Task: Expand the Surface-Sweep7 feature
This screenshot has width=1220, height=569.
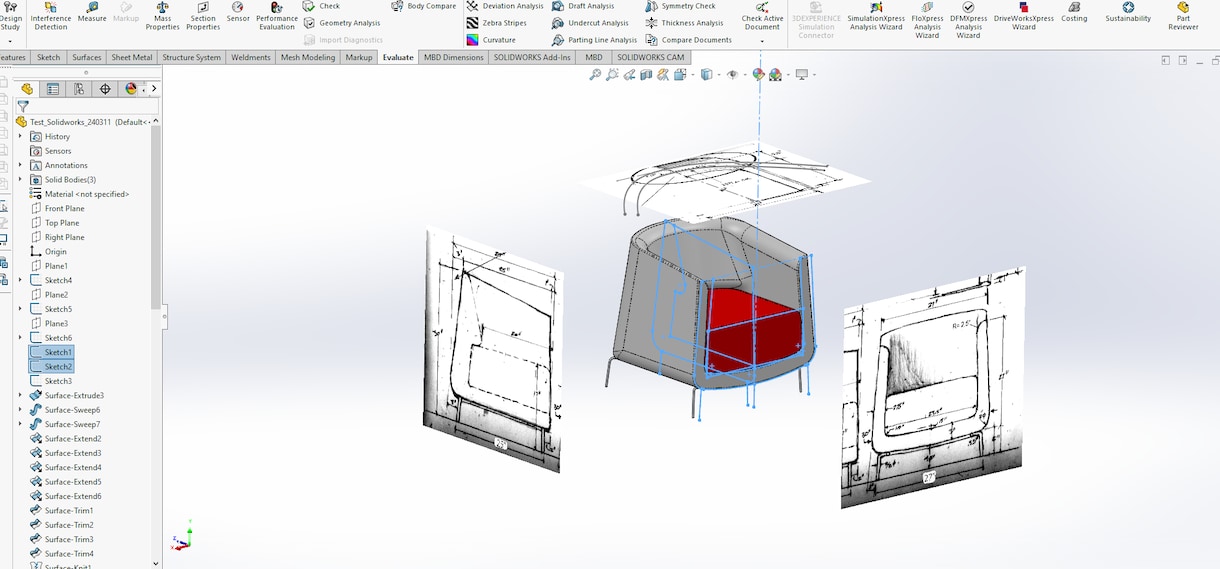Action: (x=20, y=424)
